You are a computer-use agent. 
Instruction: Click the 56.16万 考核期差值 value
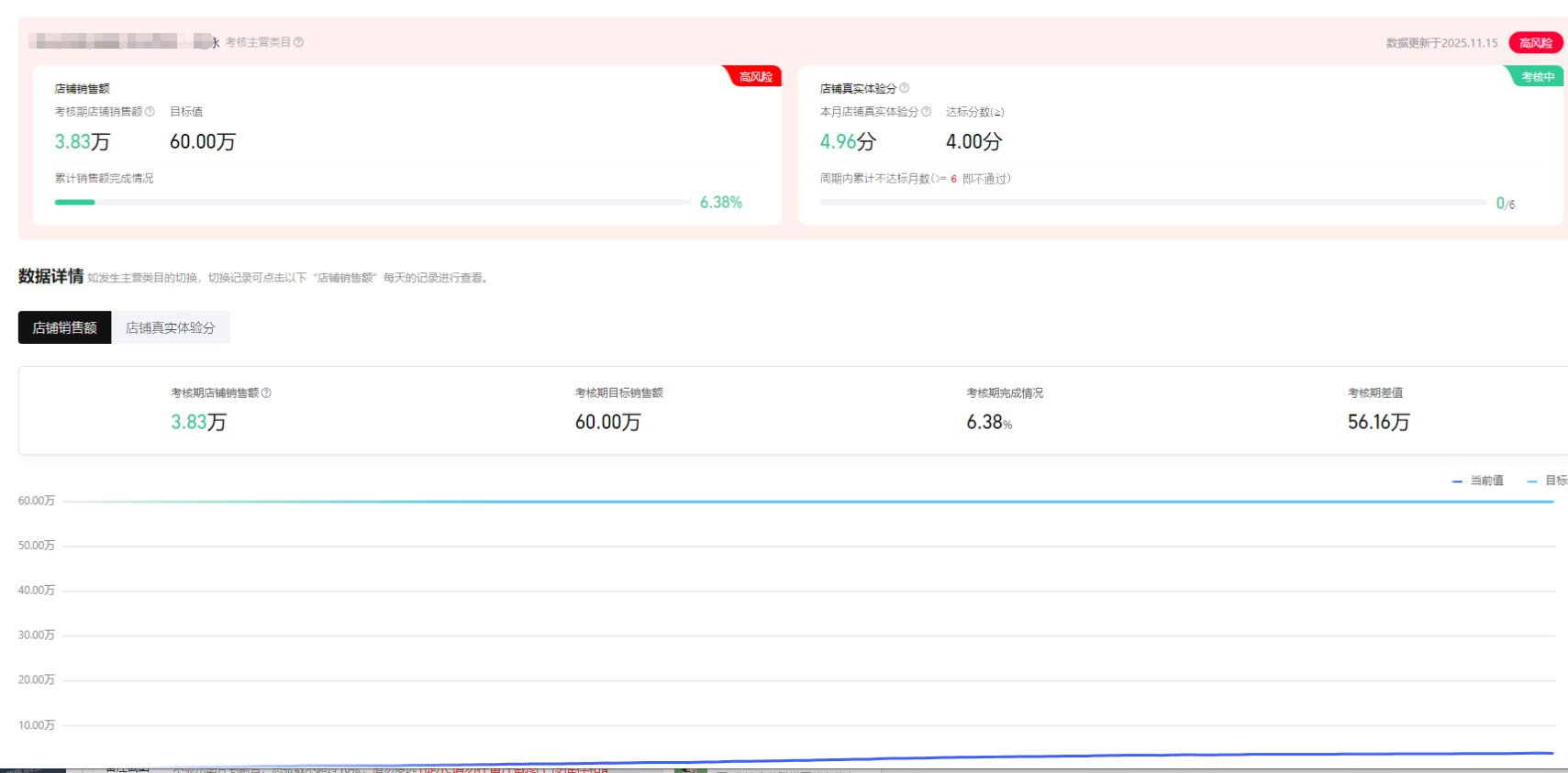click(1378, 422)
